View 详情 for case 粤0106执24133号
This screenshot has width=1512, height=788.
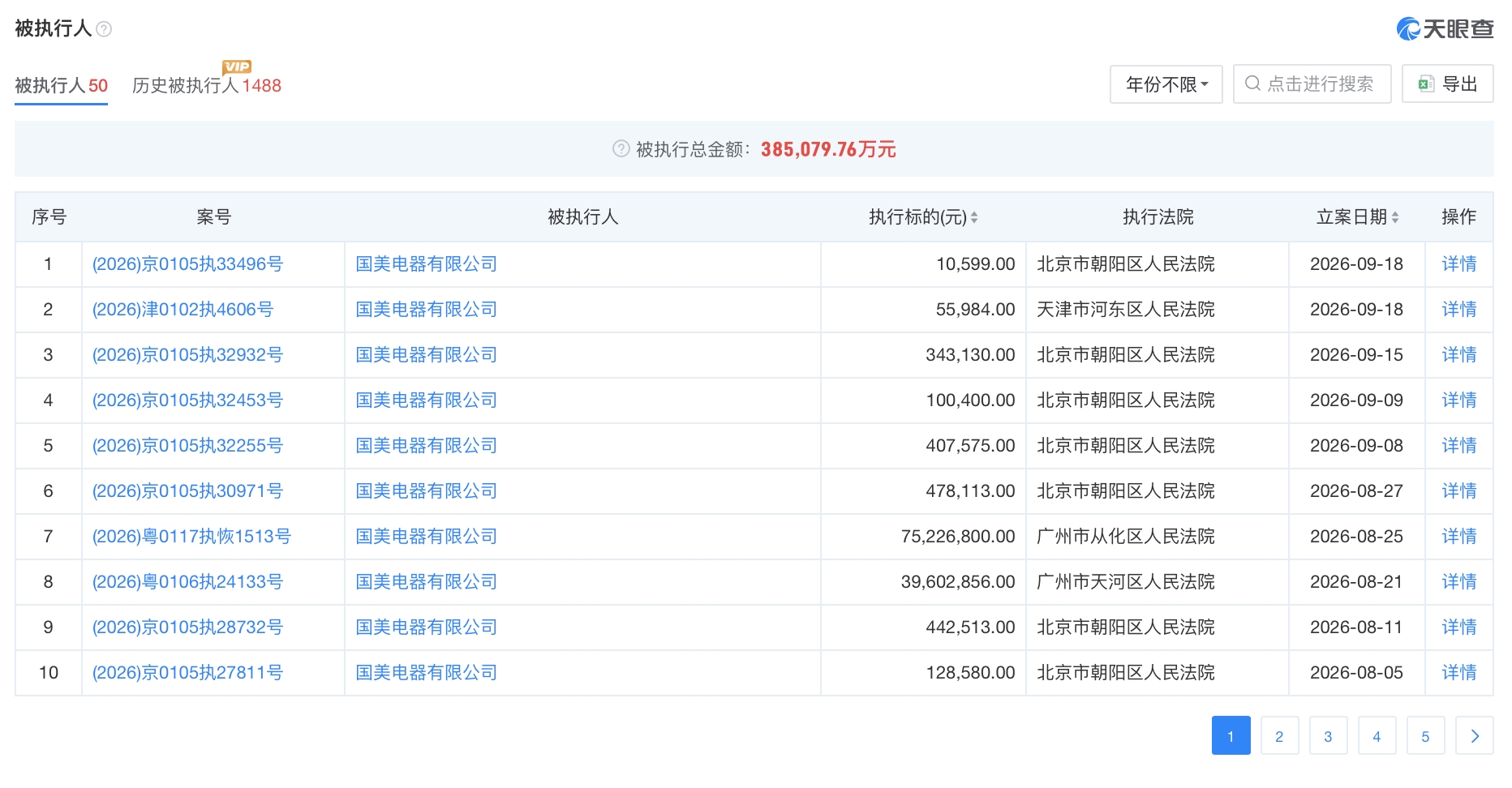pyautogui.click(x=1458, y=582)
